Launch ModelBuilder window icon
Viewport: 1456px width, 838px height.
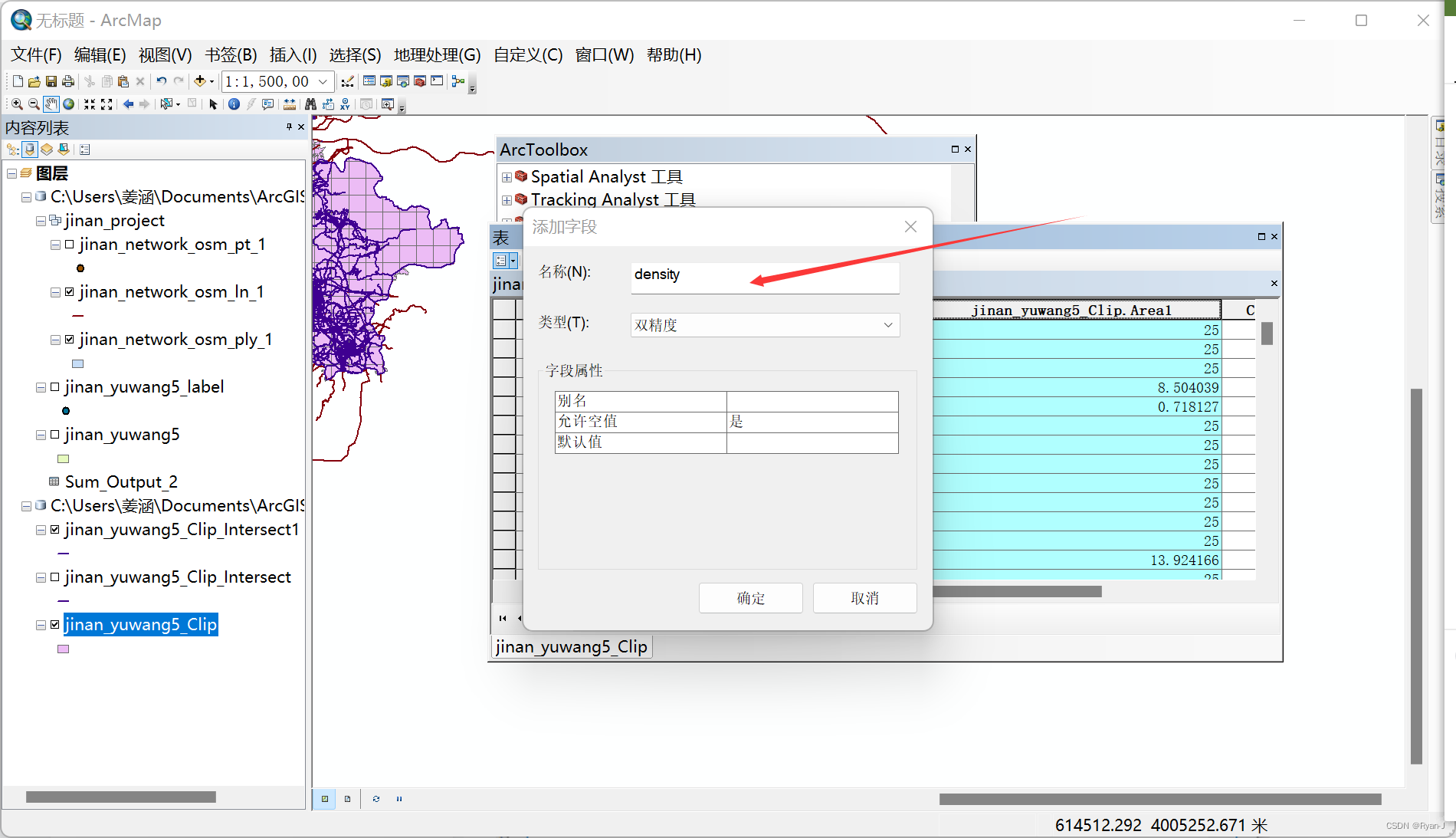458,81
